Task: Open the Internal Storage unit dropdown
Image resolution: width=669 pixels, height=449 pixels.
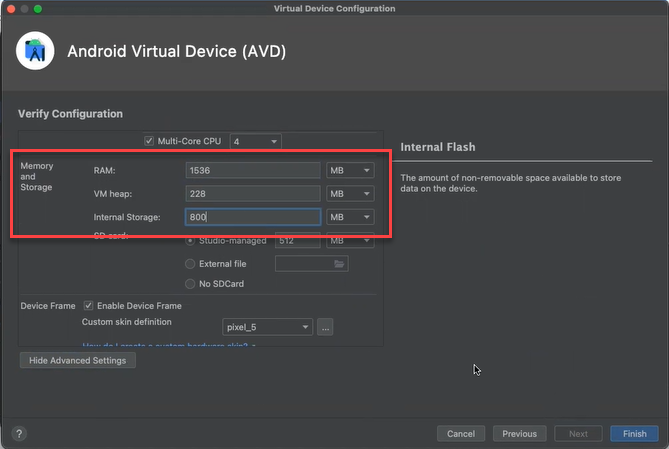Action: (351, 217)
